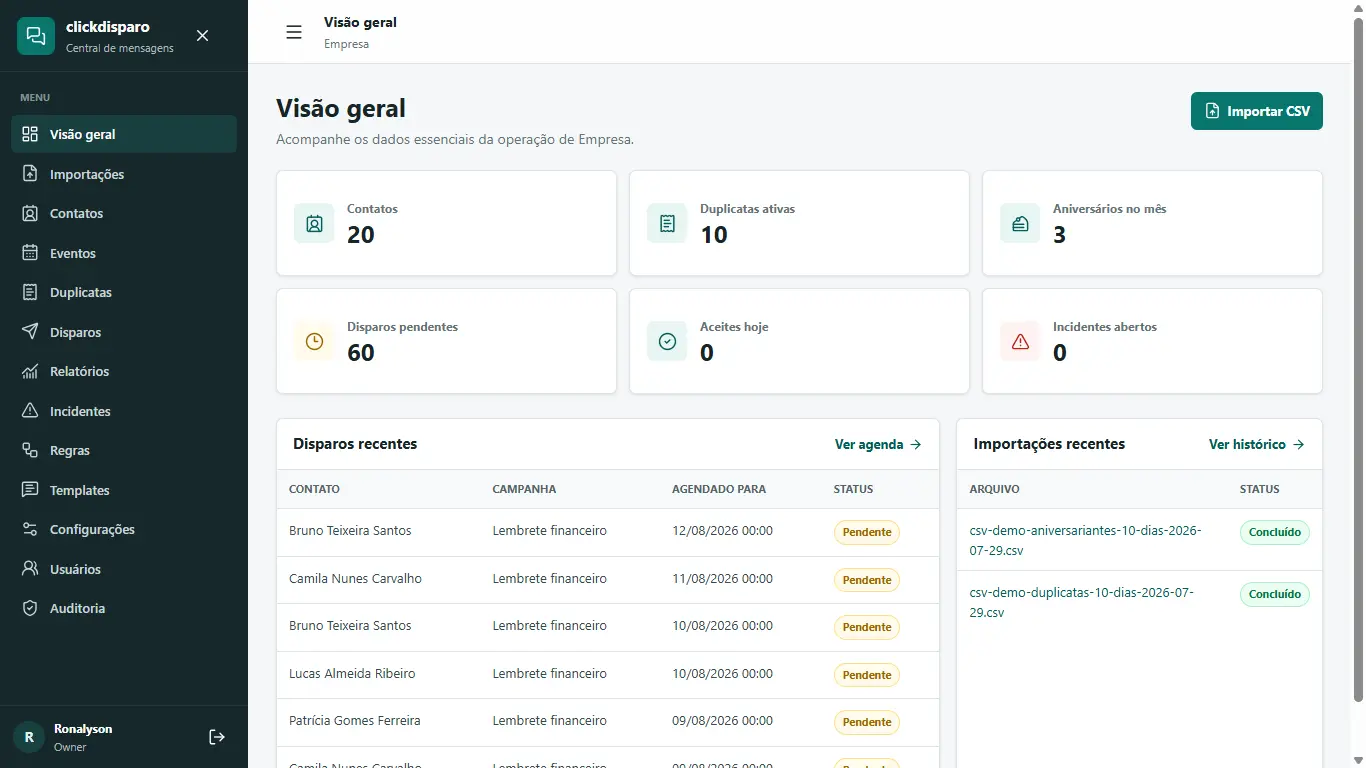Click the Disparos pendentes clock icon

(x=314, y=341)
